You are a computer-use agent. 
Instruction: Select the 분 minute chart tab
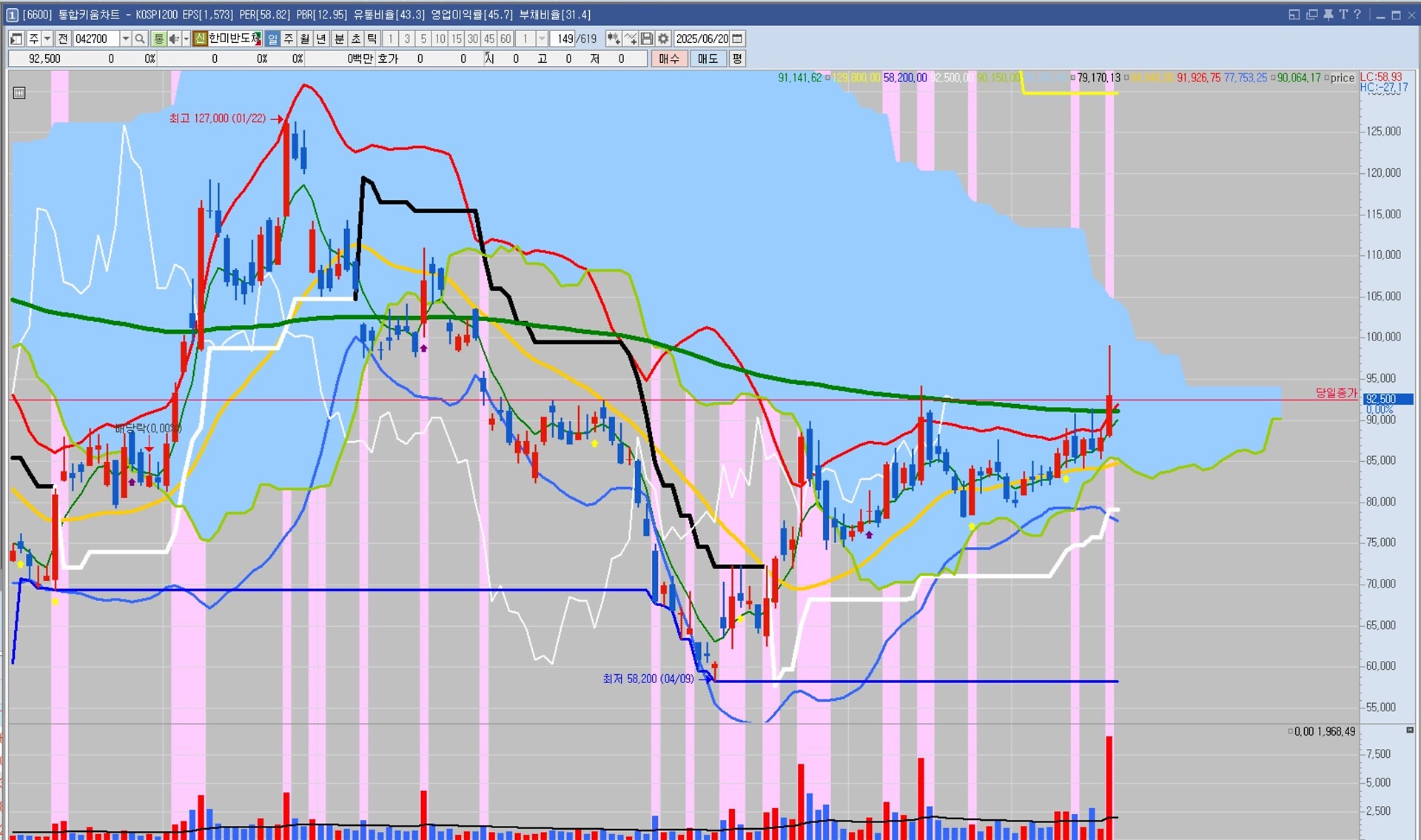point(339,38)
